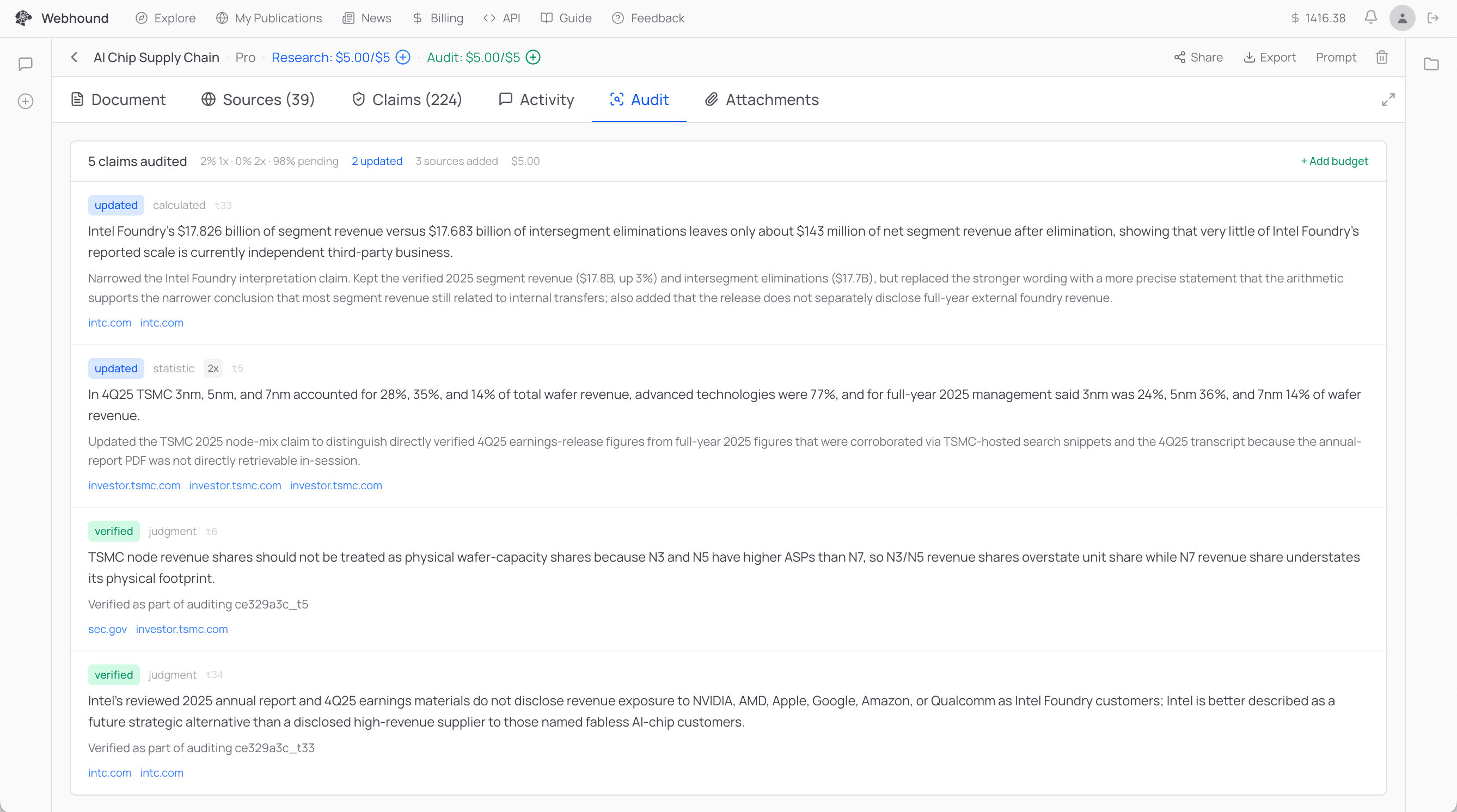Click the Share button
The image size is (1457, 812).
[1198, 57]
